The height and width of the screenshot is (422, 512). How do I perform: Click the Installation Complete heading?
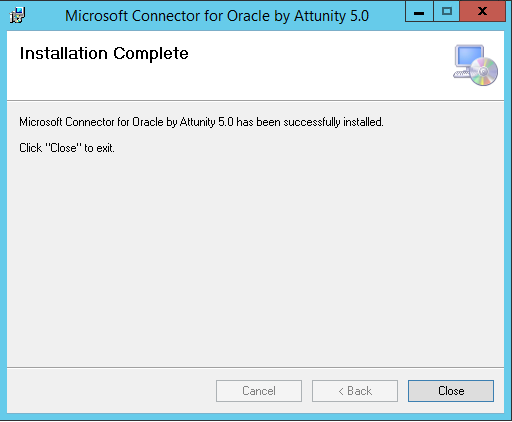(x=104, y=54)
